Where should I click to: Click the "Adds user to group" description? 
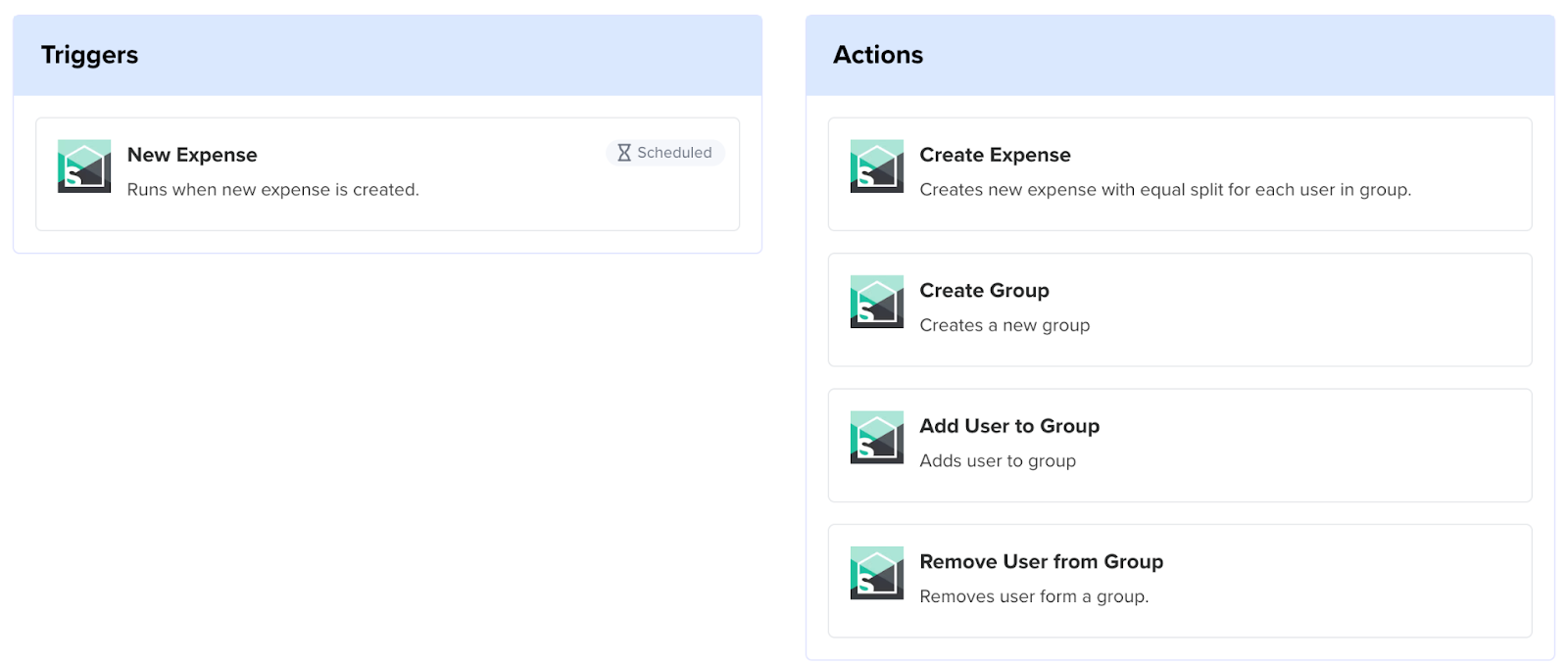[x=998, y=461]
